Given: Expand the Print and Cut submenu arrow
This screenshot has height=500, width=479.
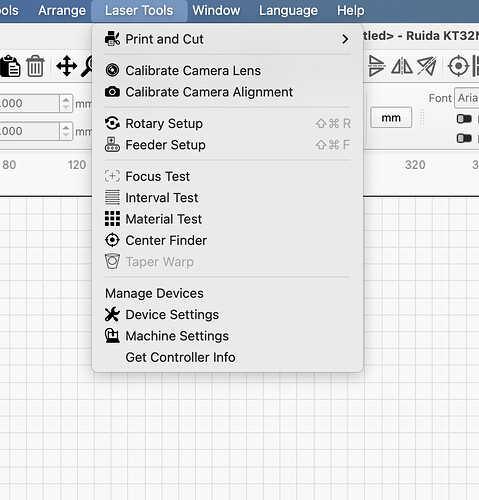Looking at the screenshot, I should coord(345,39).
